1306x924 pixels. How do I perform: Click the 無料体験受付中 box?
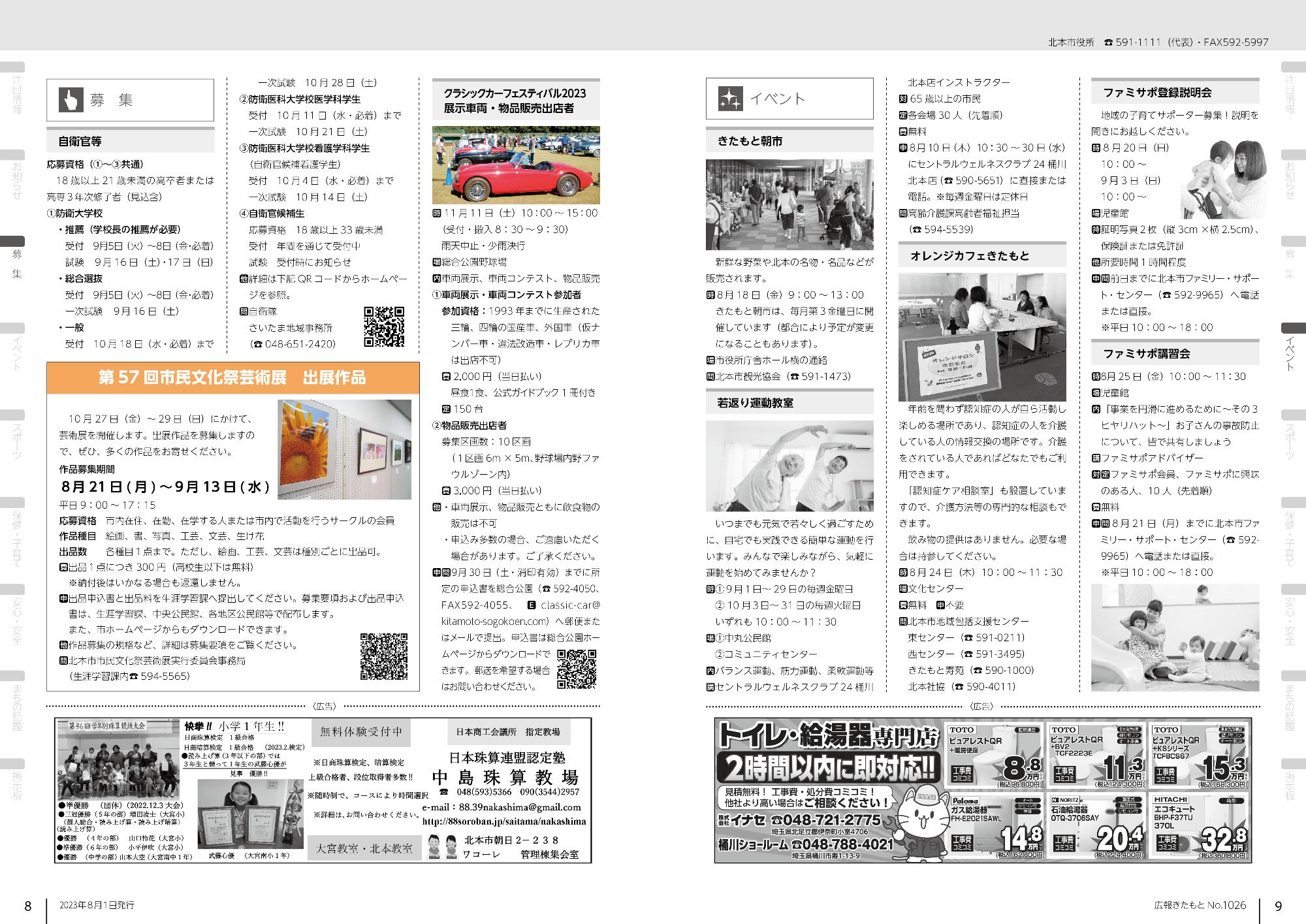click(x=362, y=731)
